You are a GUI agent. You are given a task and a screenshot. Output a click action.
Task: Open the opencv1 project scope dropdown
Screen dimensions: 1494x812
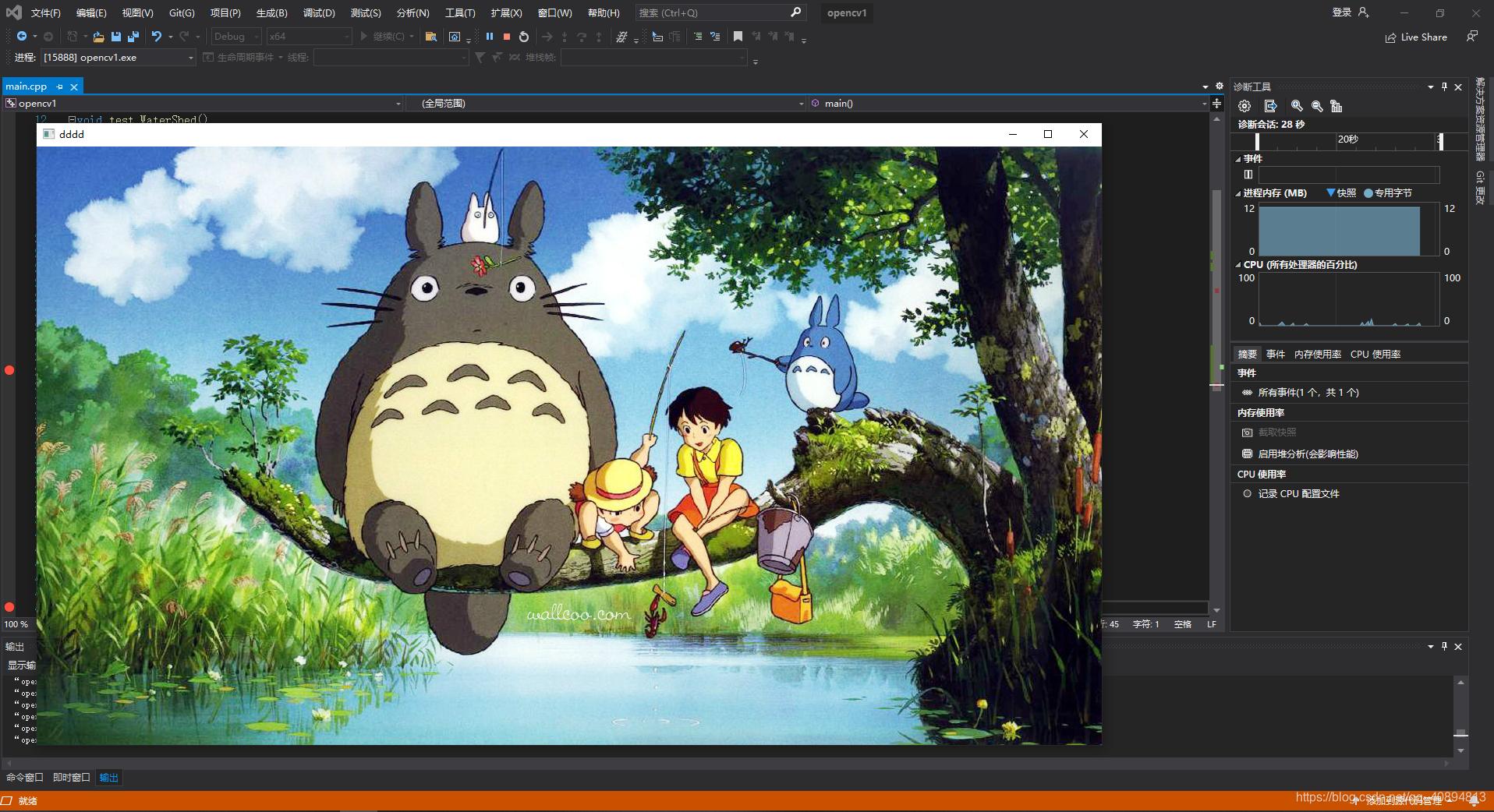(204, 103)
